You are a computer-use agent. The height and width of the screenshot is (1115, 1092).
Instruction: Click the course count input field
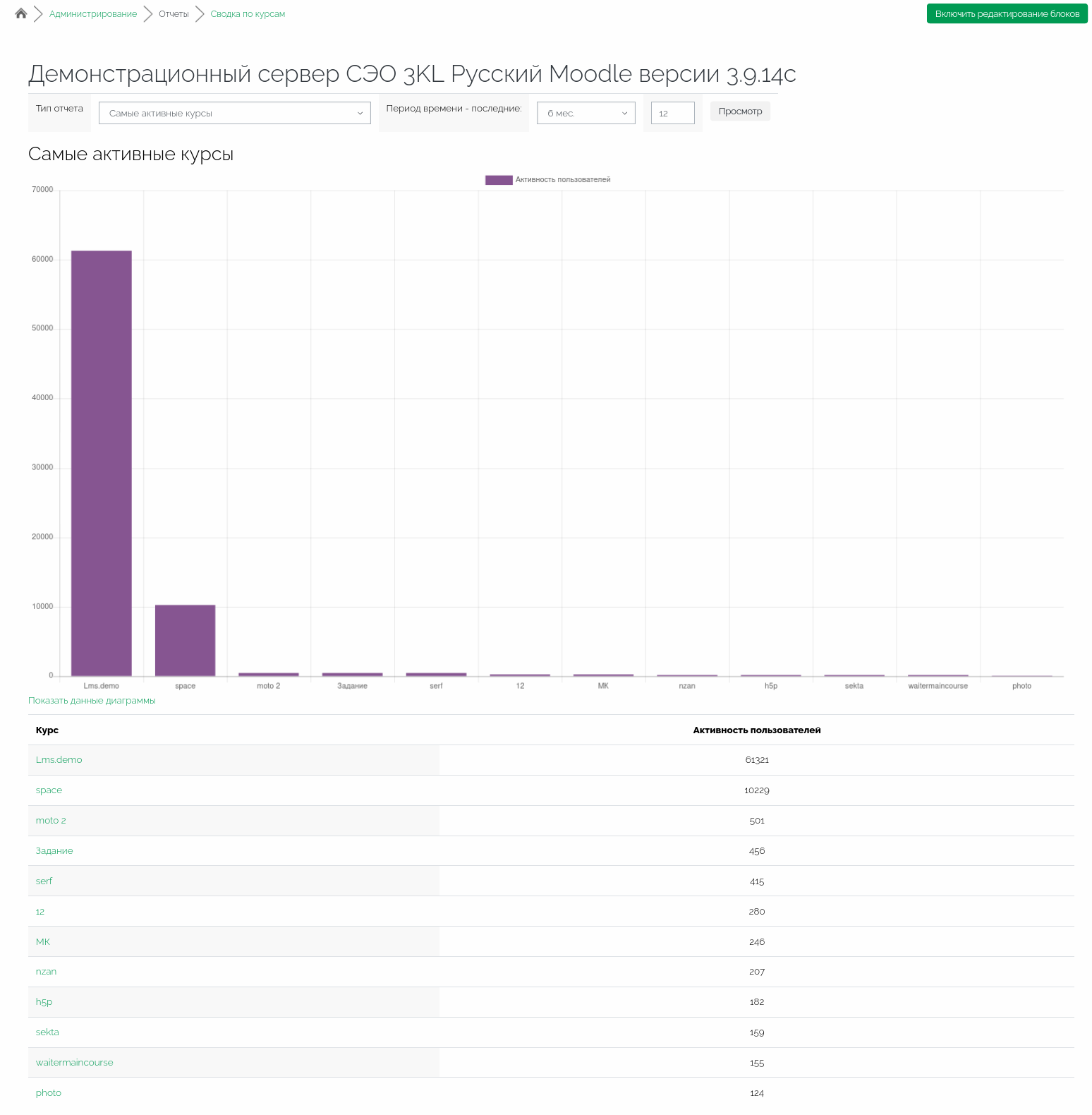click(672, 113)
